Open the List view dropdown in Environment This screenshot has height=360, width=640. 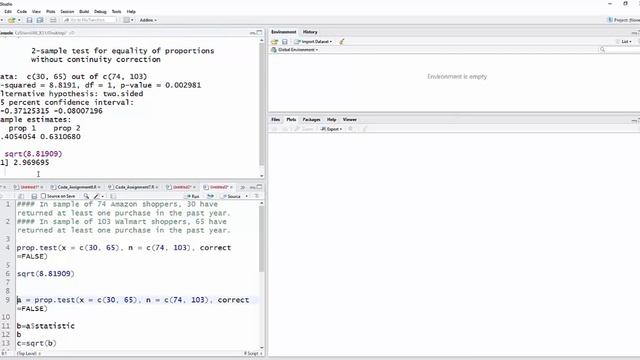point(624,42)
